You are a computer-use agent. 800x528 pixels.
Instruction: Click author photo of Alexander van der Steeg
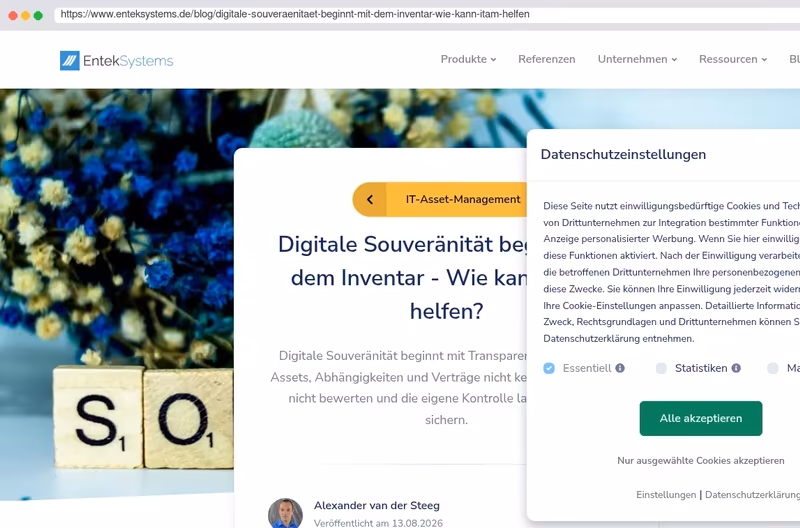pyautogui.click(x=285, y=513)
